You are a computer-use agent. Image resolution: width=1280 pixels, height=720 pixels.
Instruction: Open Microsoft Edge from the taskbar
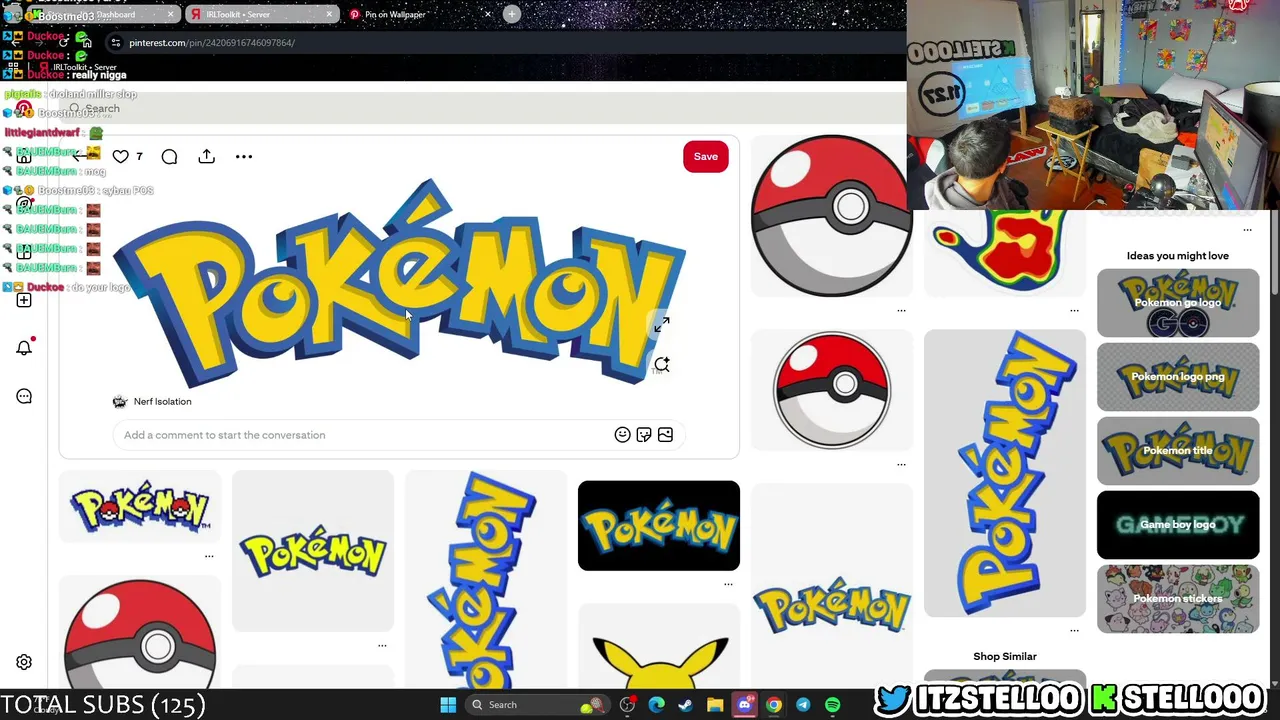[657, 705]
